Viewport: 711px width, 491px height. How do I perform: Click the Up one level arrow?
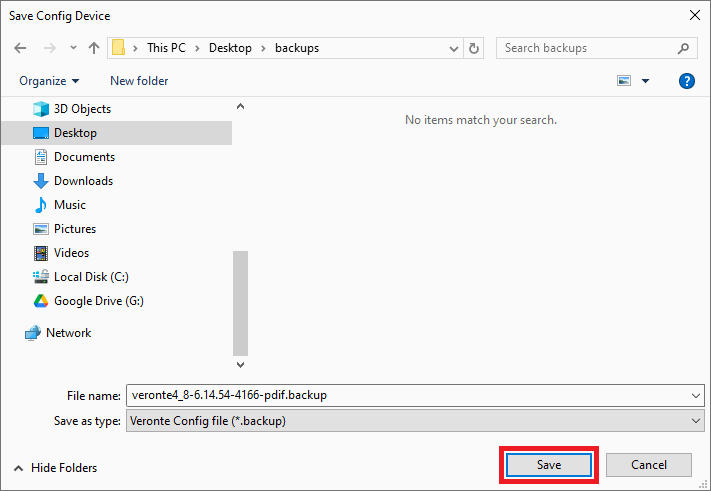click(x=94, y=48)
